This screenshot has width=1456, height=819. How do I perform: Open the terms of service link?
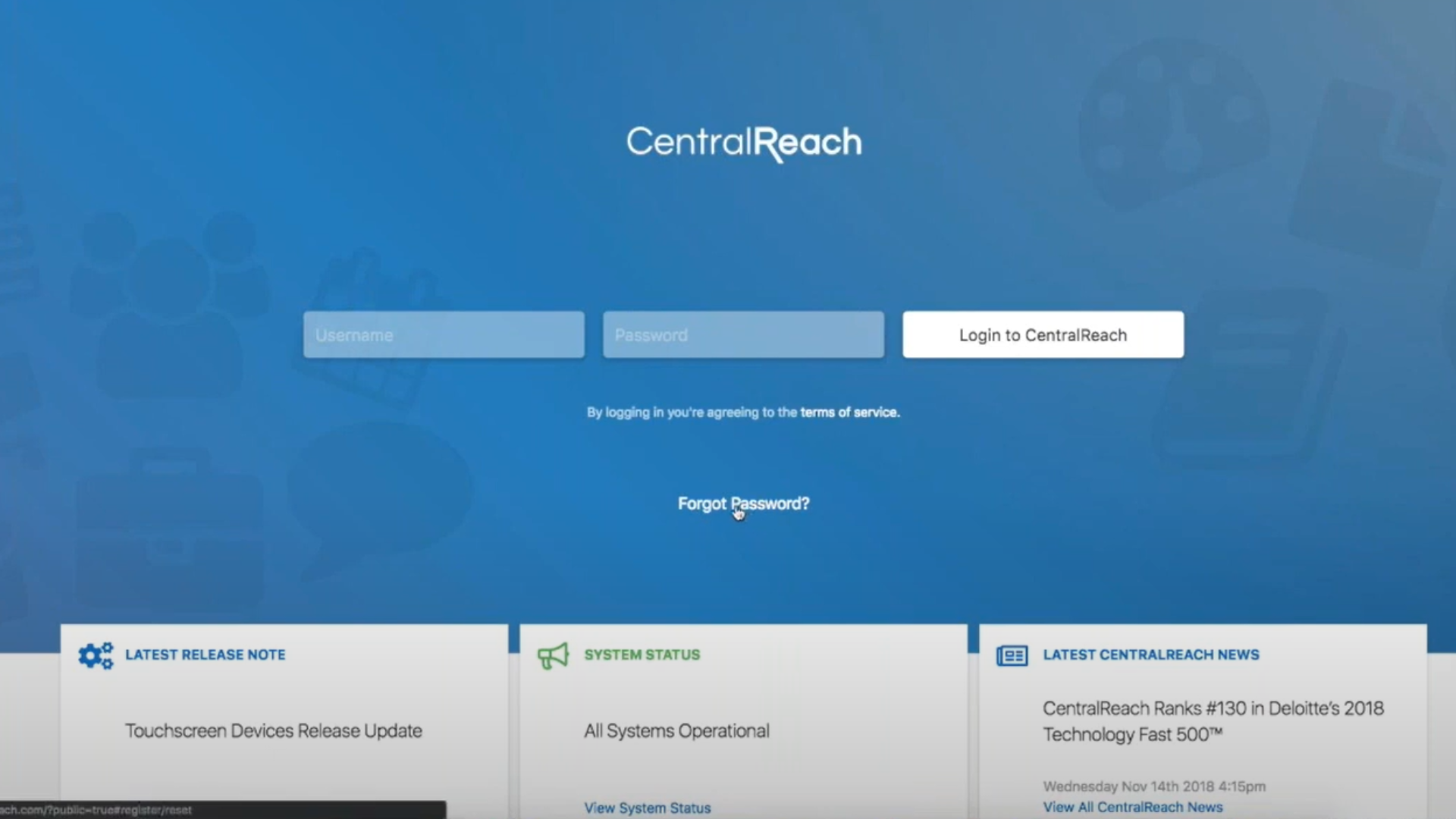point(850,413)
